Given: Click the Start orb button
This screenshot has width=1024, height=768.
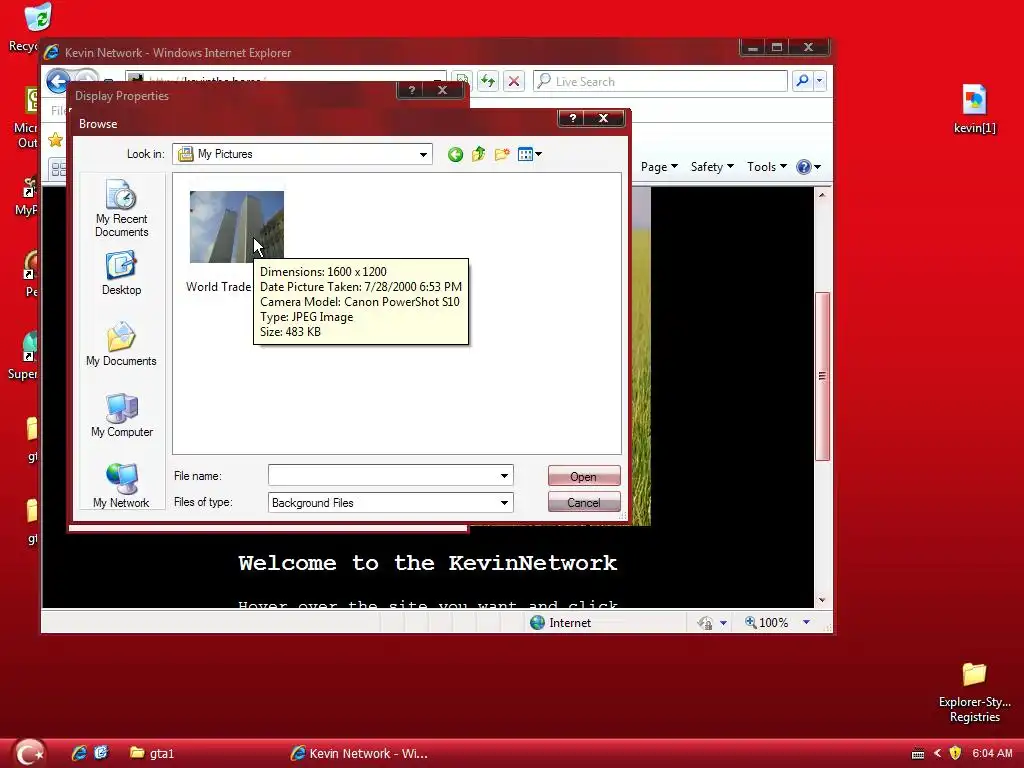Looking at the screenshot, I should (x=29, y=753).
